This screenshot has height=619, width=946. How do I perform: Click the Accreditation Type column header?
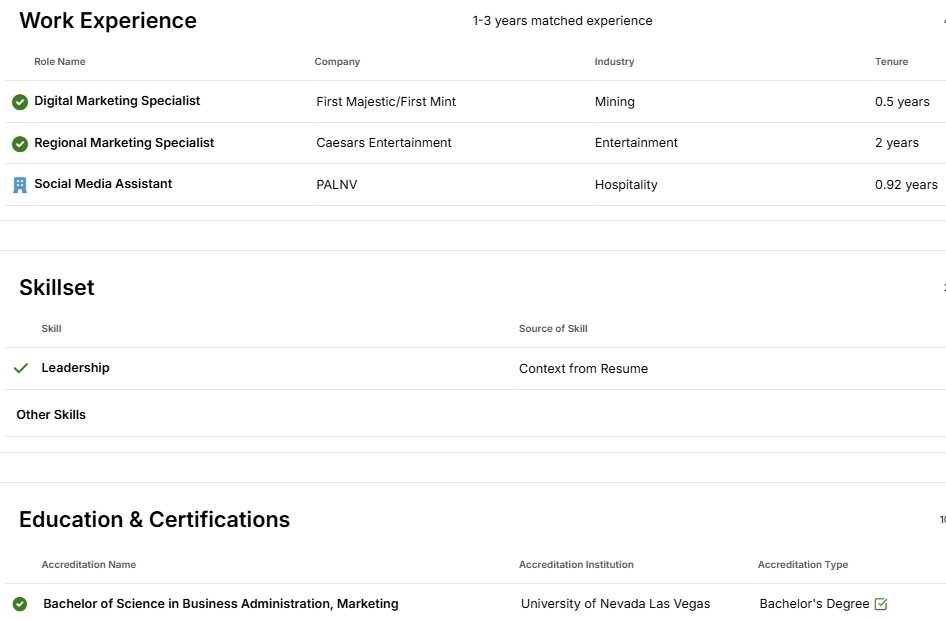tap(802, 565)
